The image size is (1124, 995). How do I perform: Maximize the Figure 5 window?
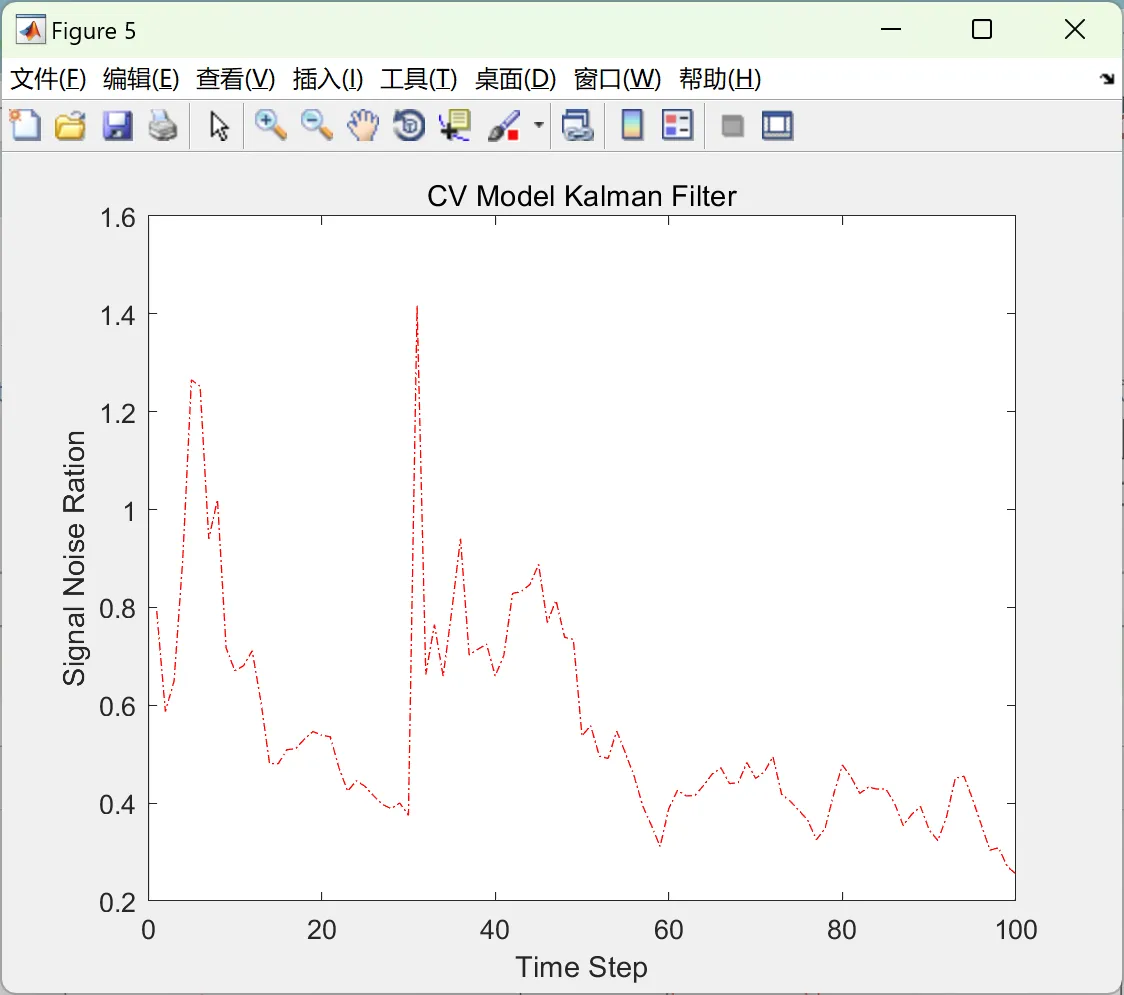click(981, 29)
